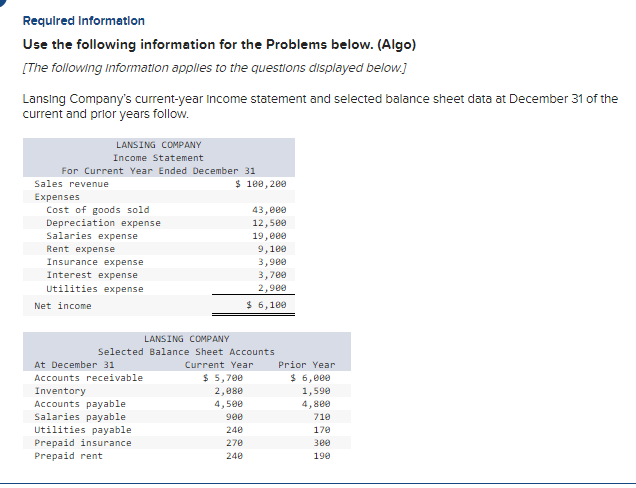Image resolution: width=636 pixels, height=488 pixels.
Task: Click the Expenses row label
Action: 57,197
